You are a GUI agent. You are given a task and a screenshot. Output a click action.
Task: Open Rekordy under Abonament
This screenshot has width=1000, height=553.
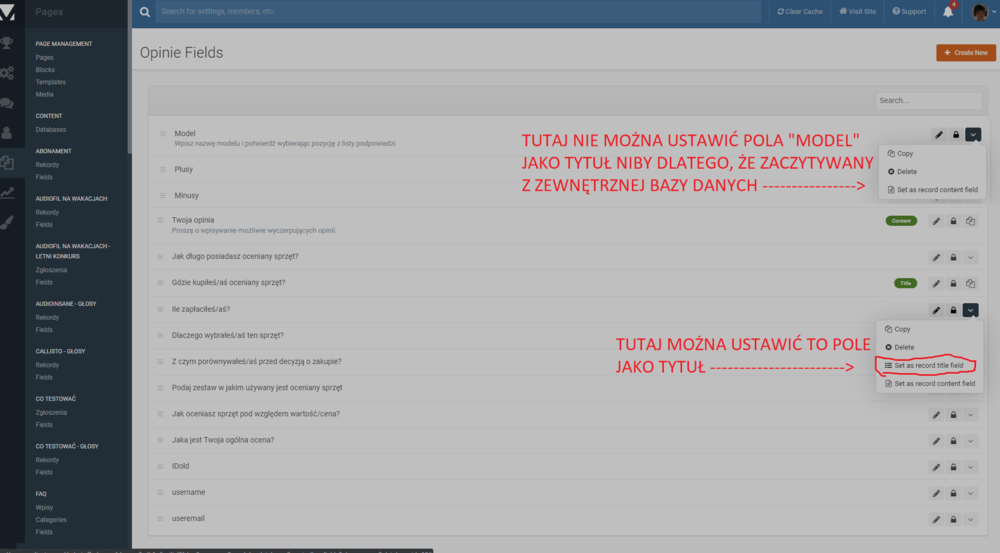pos(47,165)
